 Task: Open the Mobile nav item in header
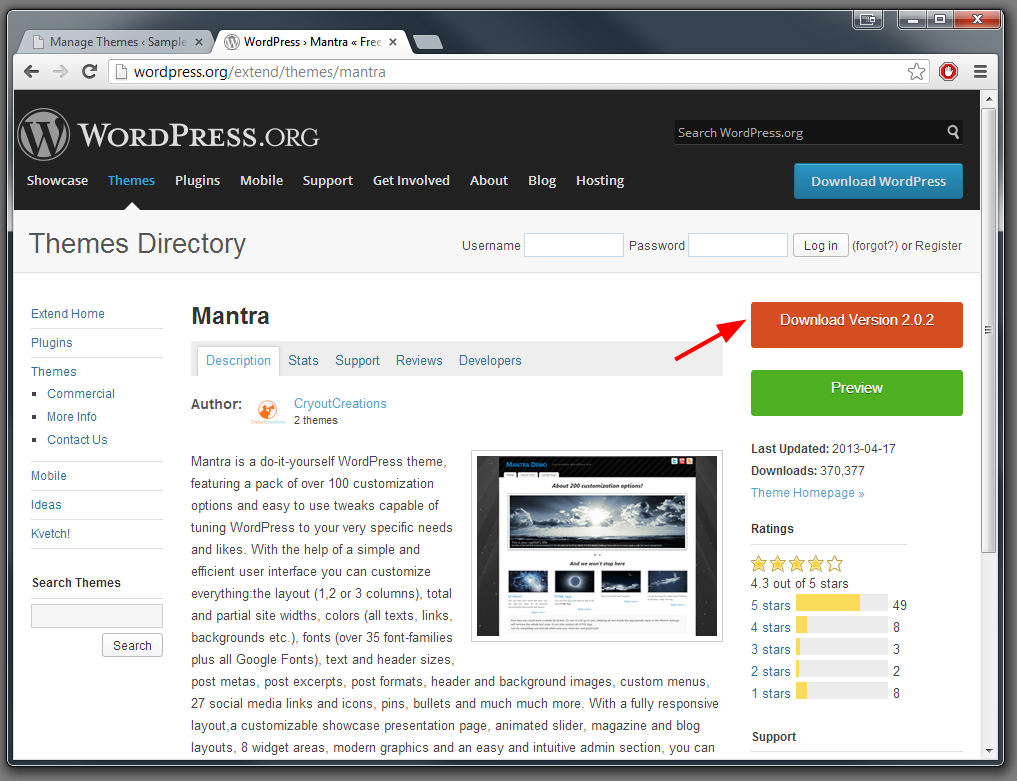(x=261, y=180)
